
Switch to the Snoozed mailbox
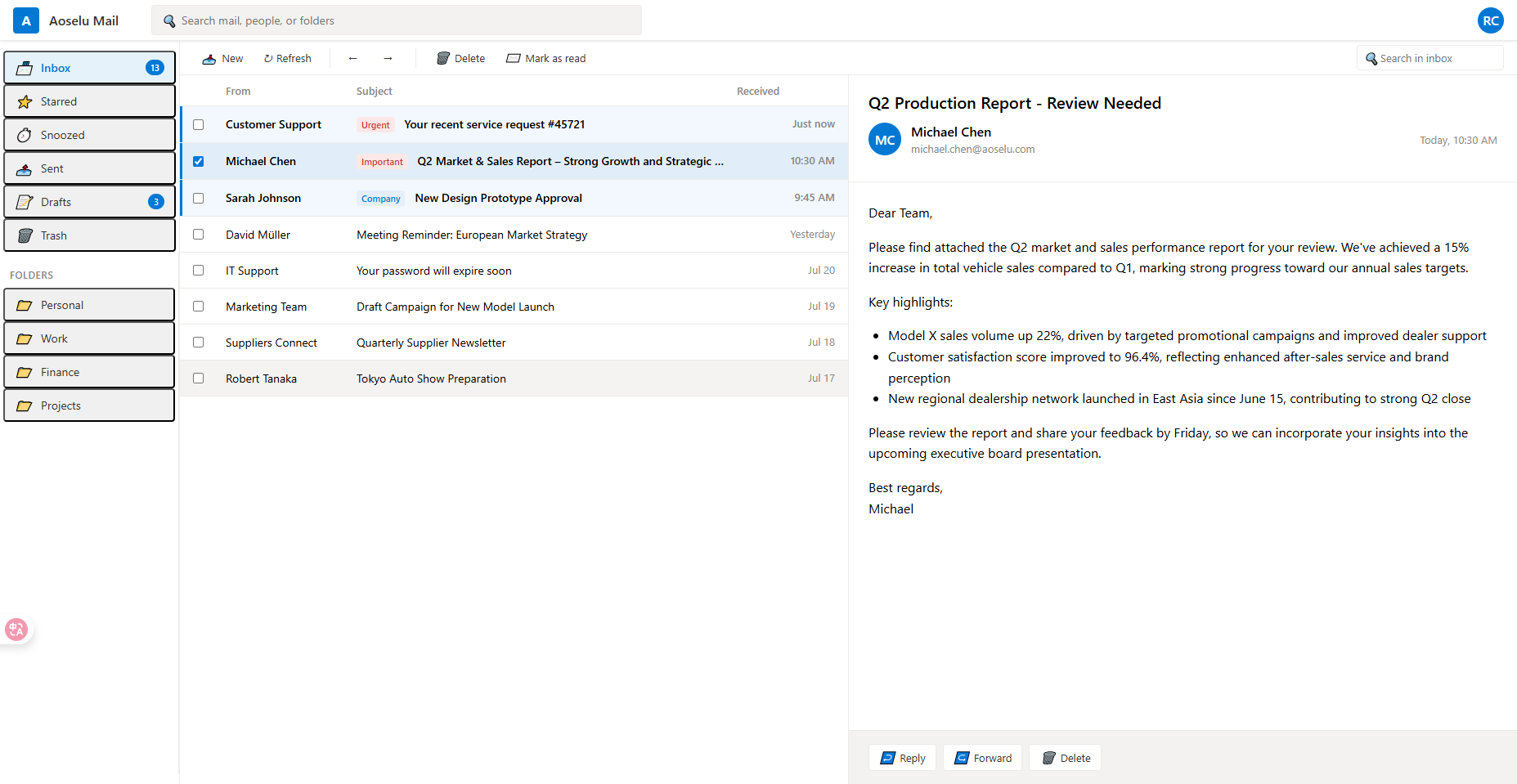[89, 135]
